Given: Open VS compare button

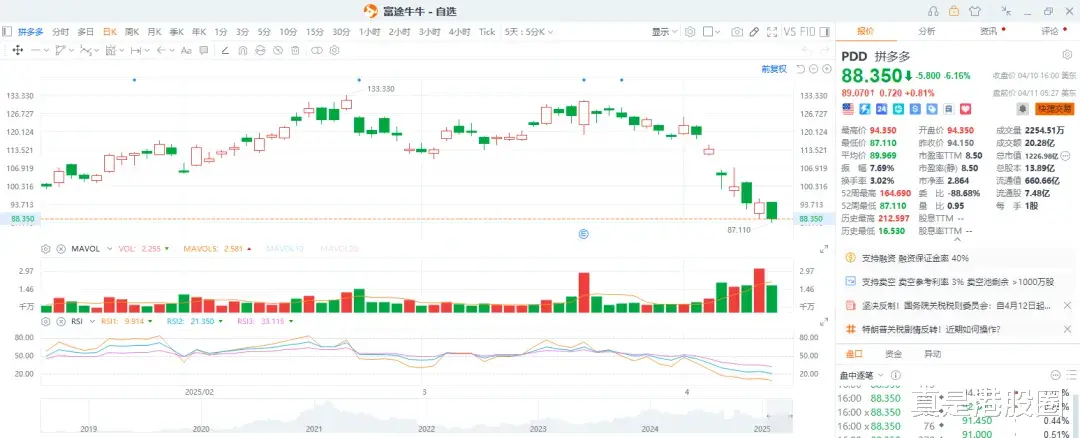Looking at the screenshot, I should [789, 32].
